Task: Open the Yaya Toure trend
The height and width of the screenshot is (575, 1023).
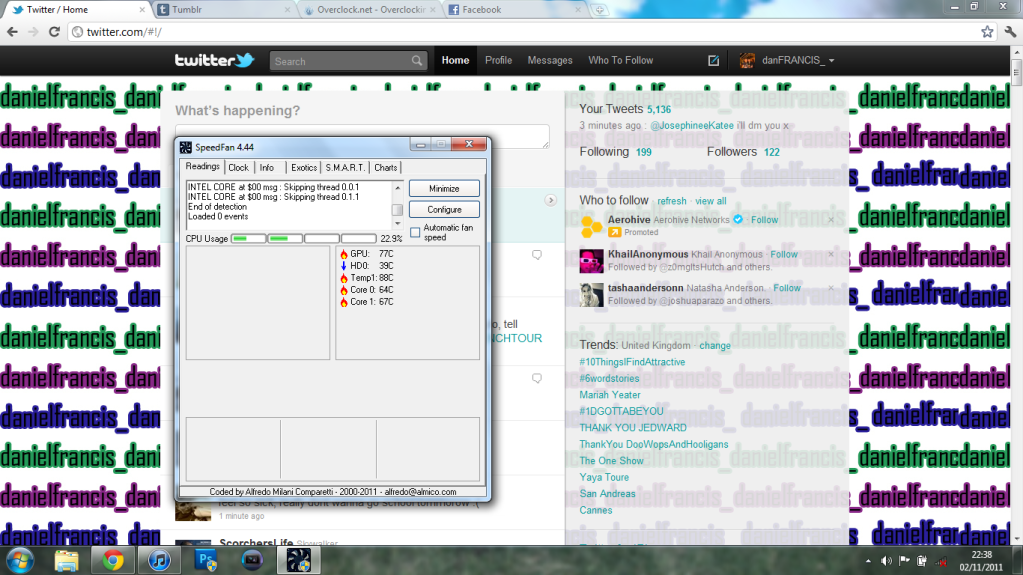Action: [x=604, y=477]
